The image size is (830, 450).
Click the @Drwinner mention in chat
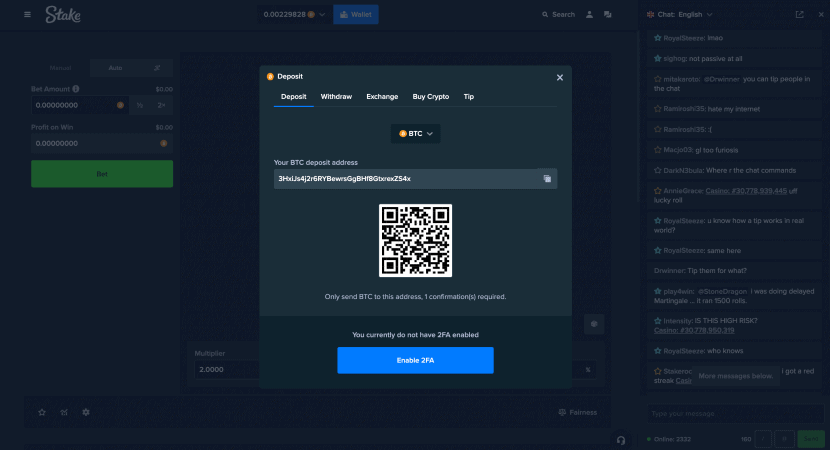point(721,79)
